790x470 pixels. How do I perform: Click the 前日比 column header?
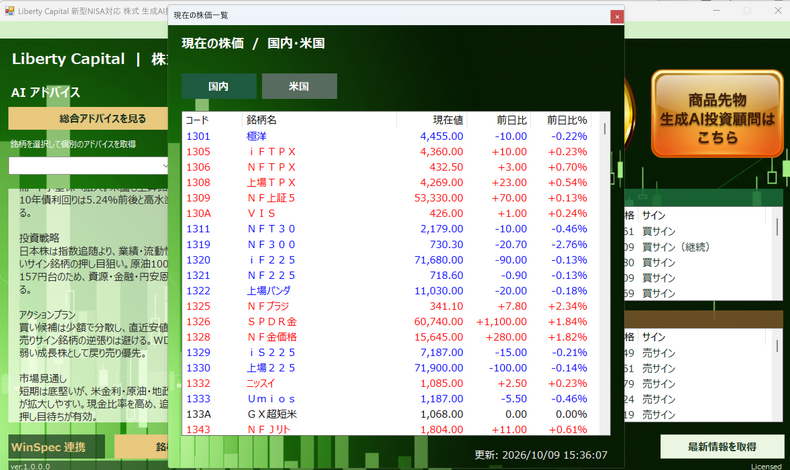click(x=499, y=120)
